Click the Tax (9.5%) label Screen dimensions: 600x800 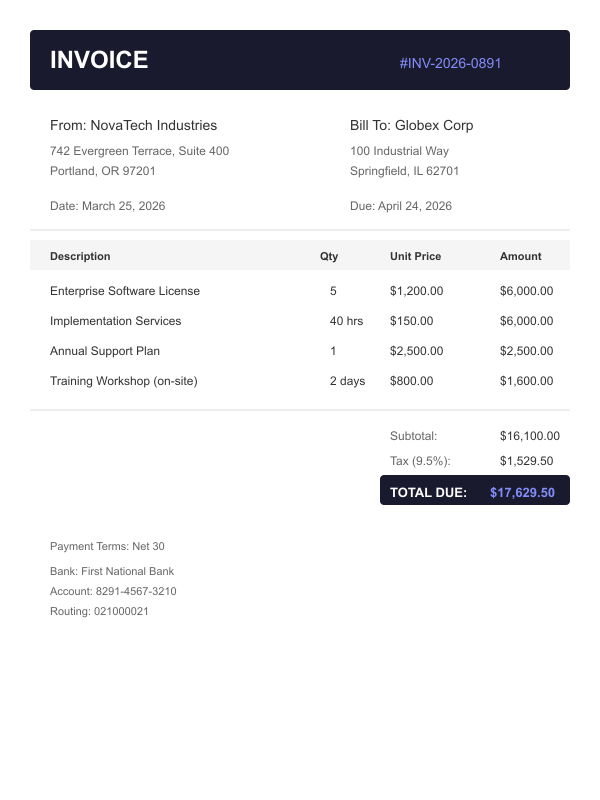coord(420,461)
